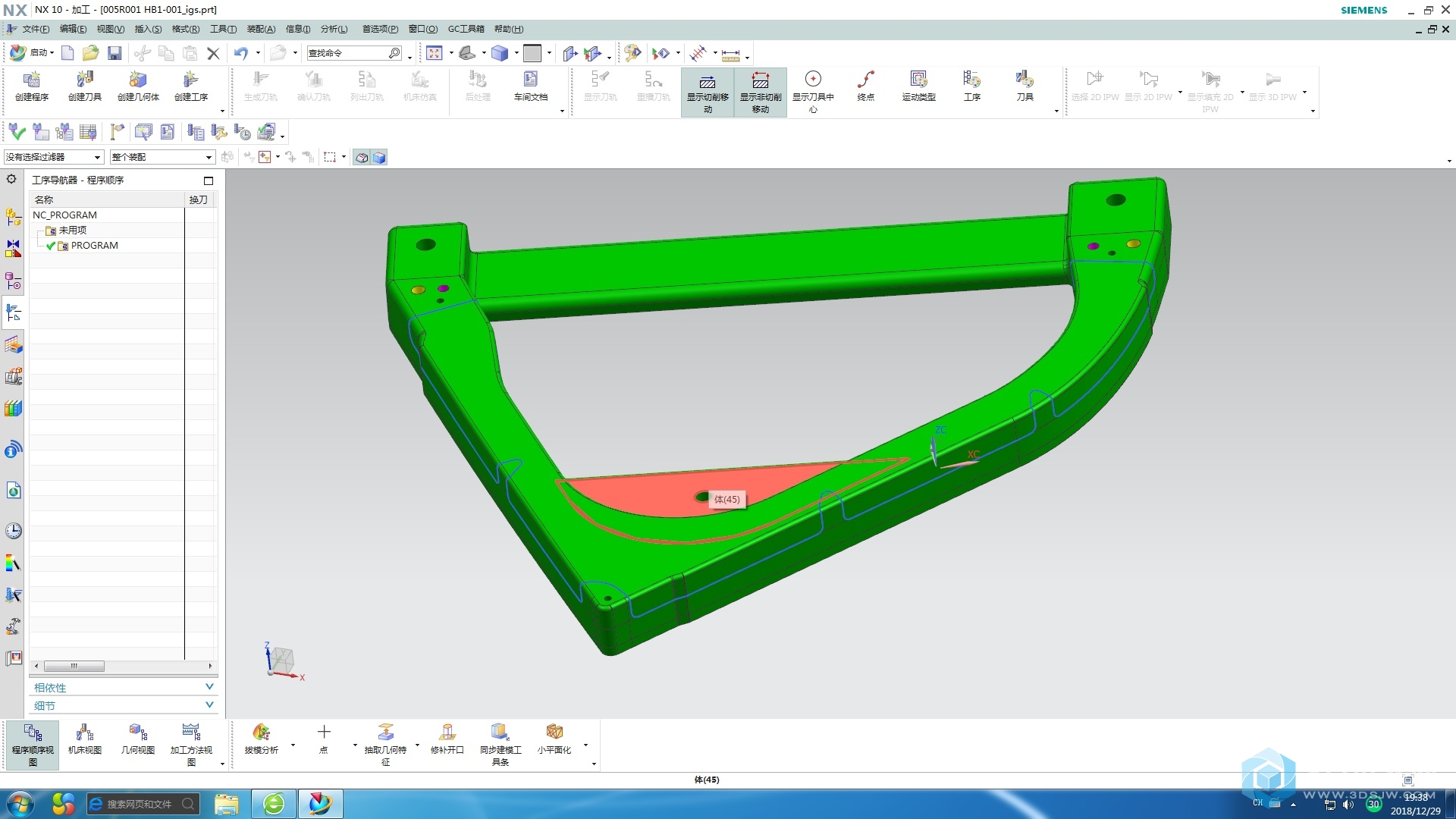Switch to 几何视图 geometry view
Screen dimensions: 1456x819
pos(137,739)
